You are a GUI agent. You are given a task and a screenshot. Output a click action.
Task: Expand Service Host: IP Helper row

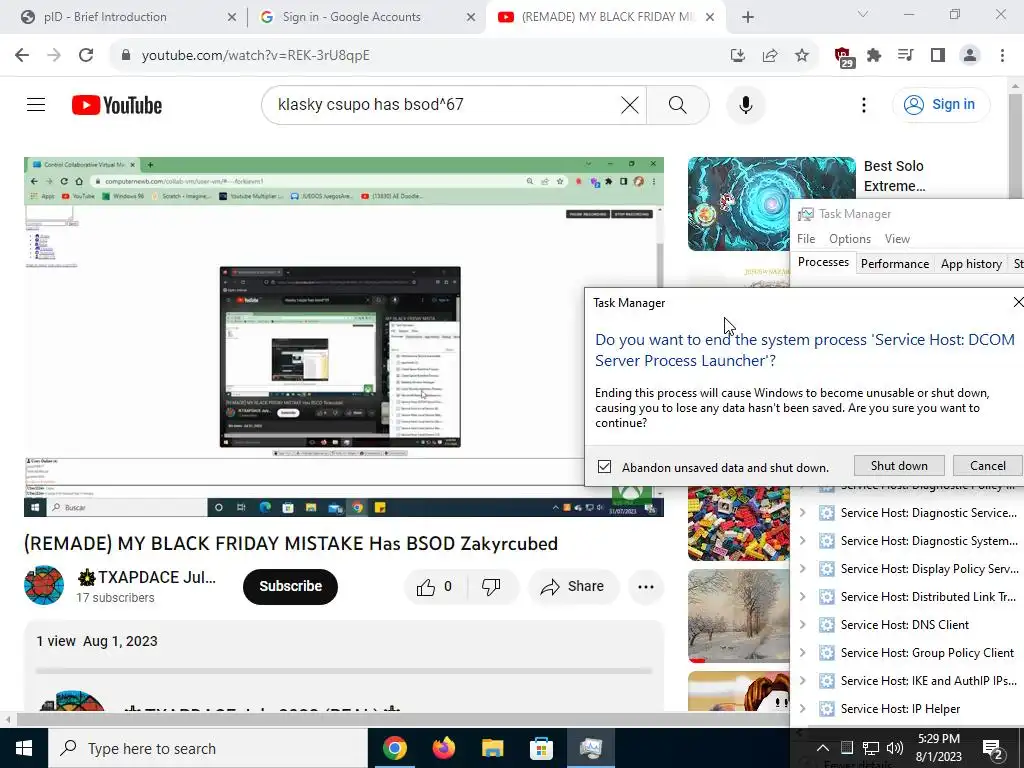tap(803, 709)
